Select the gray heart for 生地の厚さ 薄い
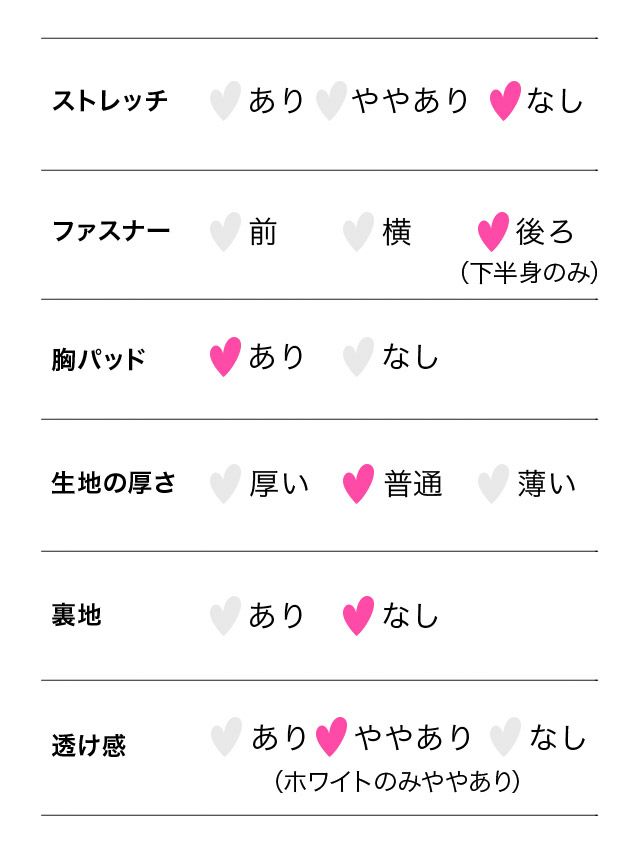The height and width of the screenshot is (854, 640). 493,484
